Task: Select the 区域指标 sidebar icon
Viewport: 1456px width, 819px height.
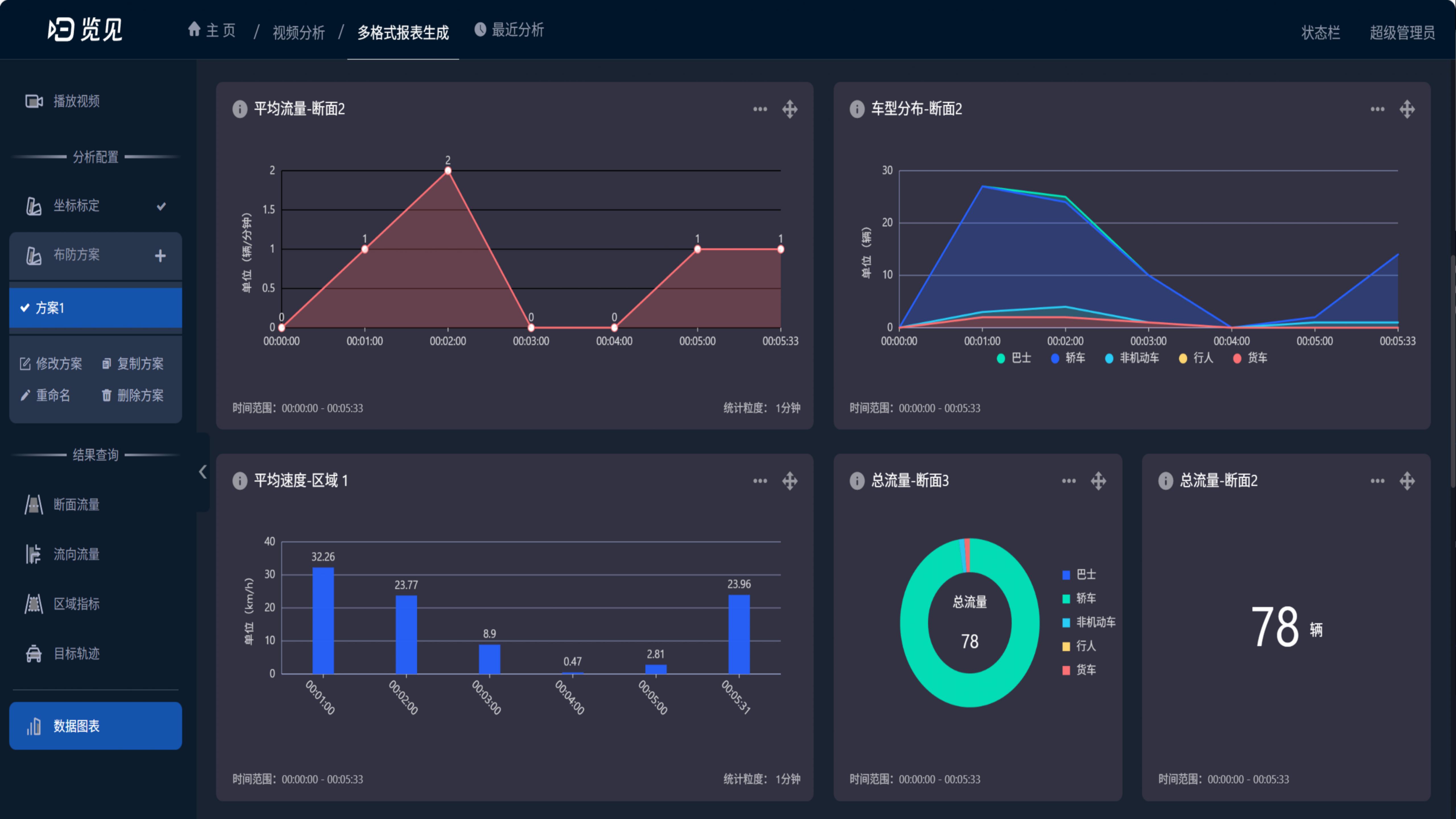Action: (x=34, y=604)
